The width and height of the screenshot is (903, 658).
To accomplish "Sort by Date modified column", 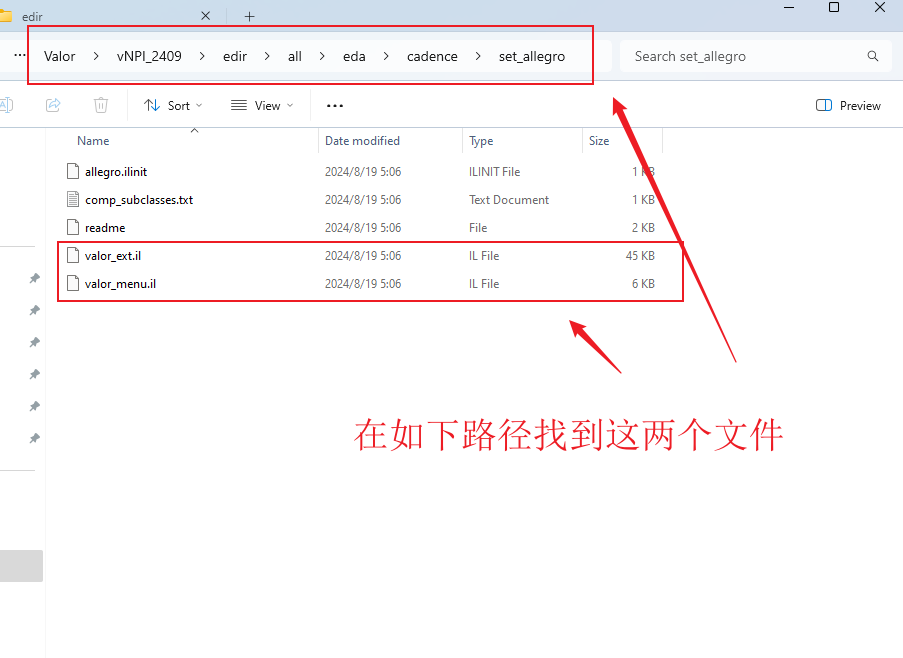I will pyautogui.click(x=362, y=140).
